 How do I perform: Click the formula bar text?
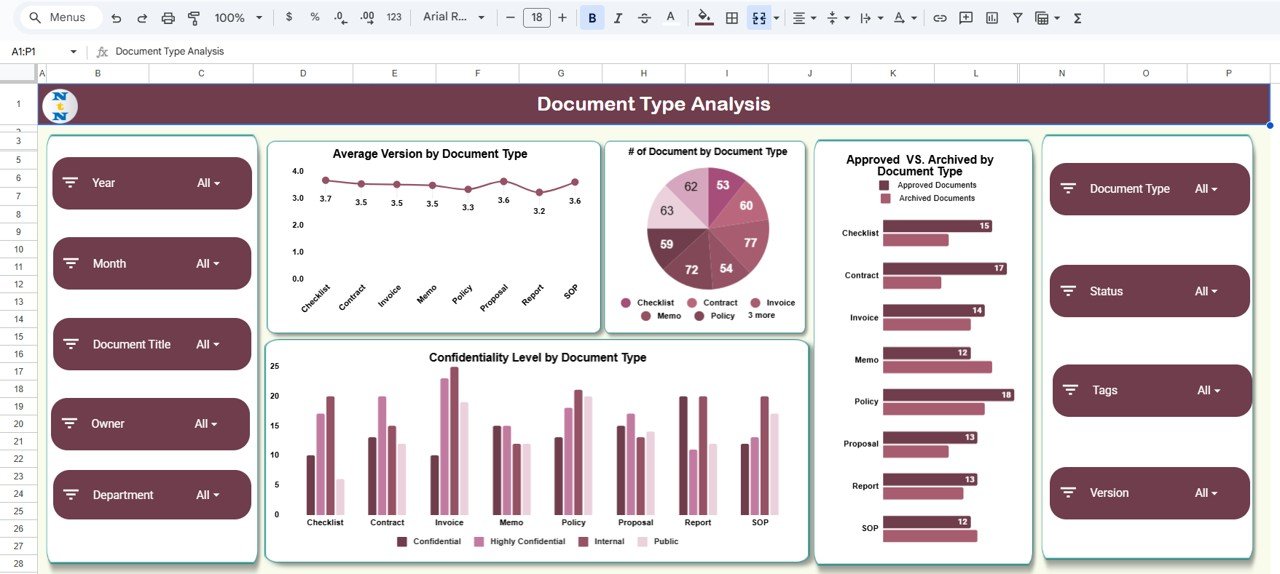coord(170,51)
